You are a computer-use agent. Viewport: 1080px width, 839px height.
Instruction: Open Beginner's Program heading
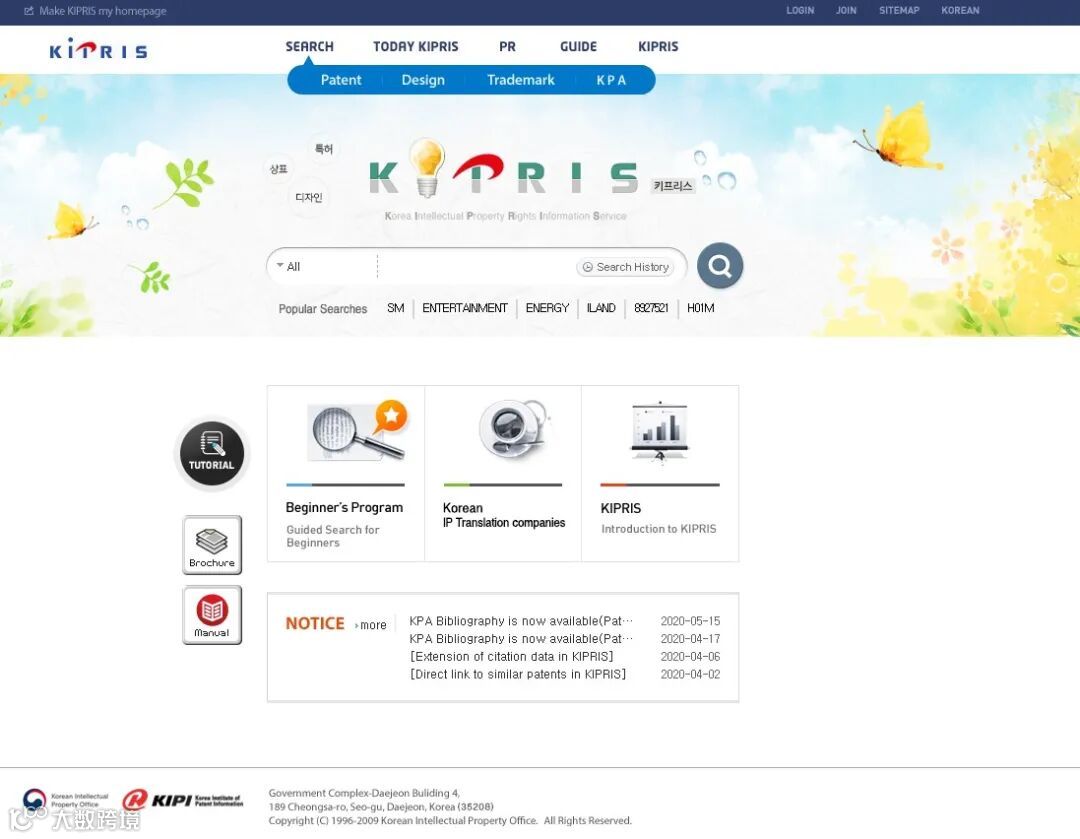[x=344, y=508]
